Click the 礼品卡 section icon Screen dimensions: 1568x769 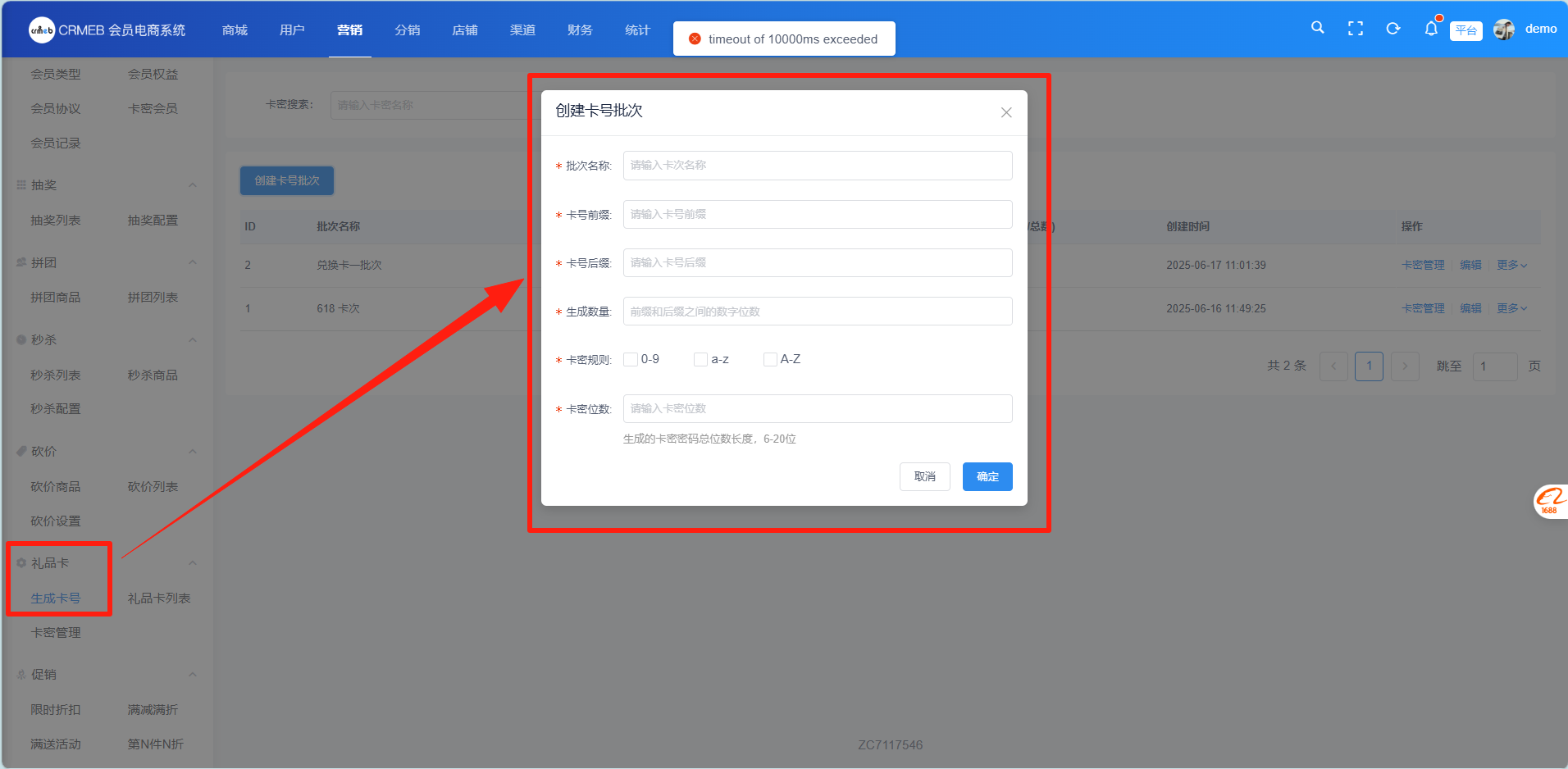(x=21, y=562)
